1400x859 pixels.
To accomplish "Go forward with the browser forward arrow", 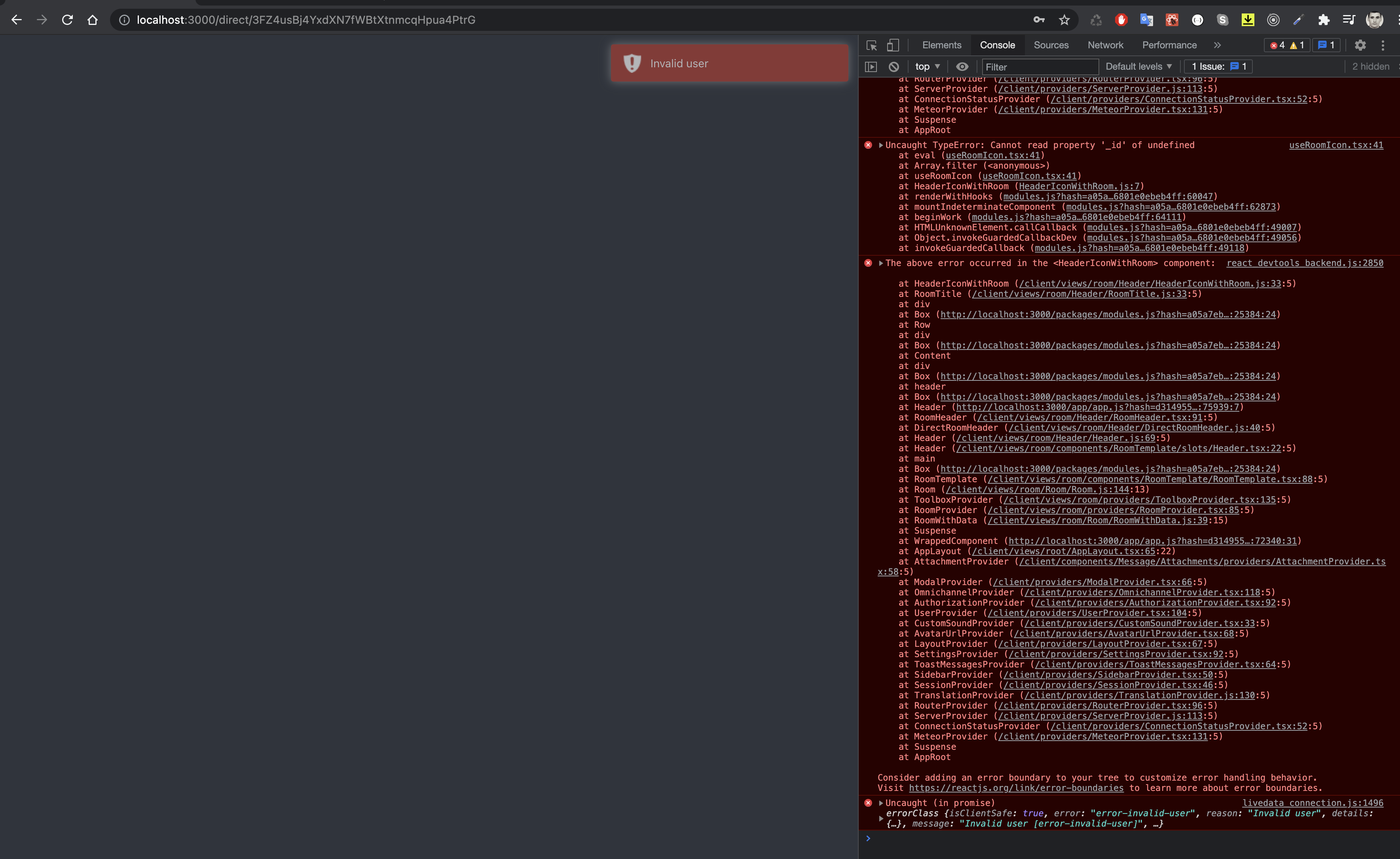I will pyautogui.click(x=42, y=20).
